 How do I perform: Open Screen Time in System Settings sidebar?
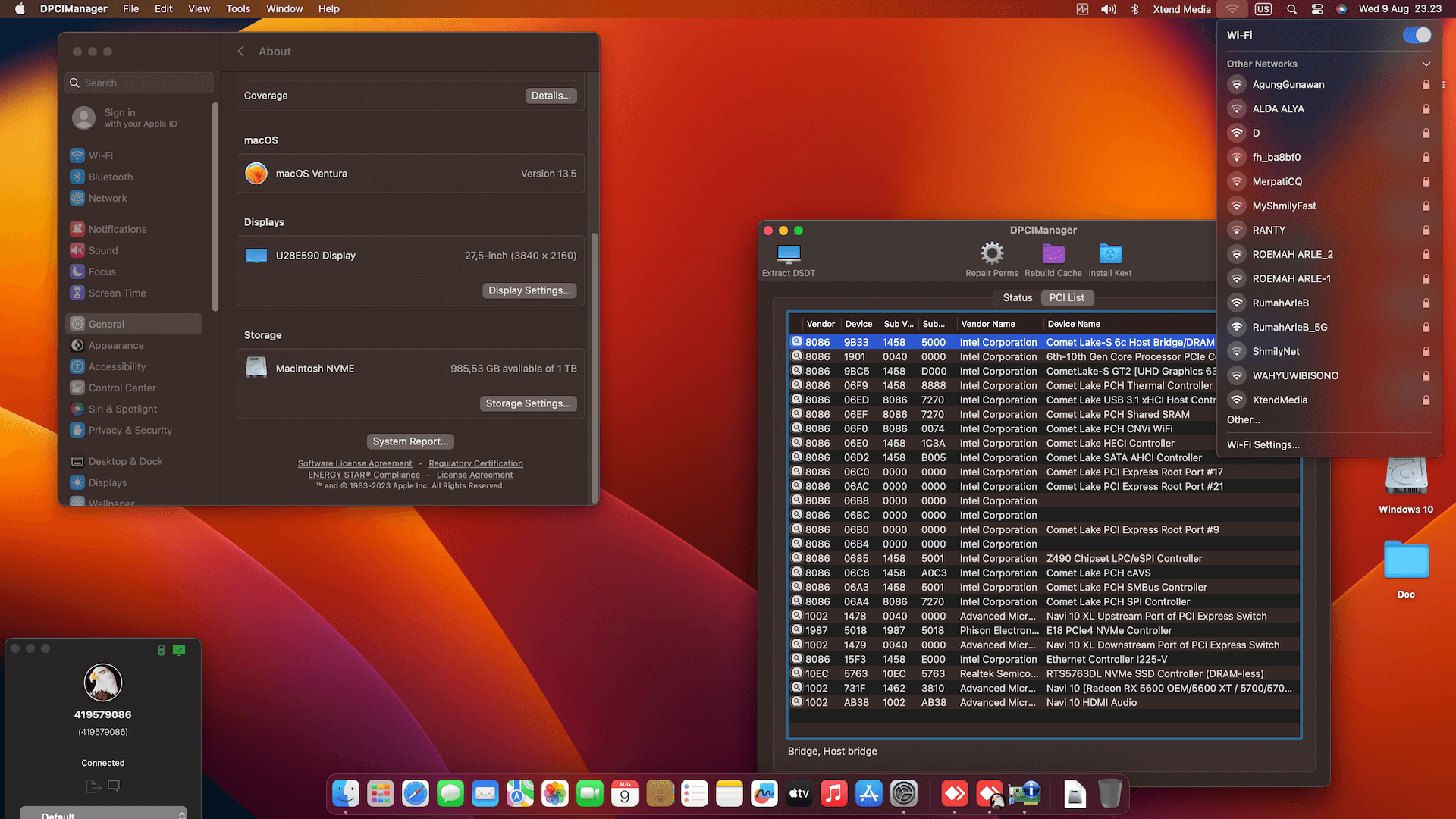pos(116,293)
